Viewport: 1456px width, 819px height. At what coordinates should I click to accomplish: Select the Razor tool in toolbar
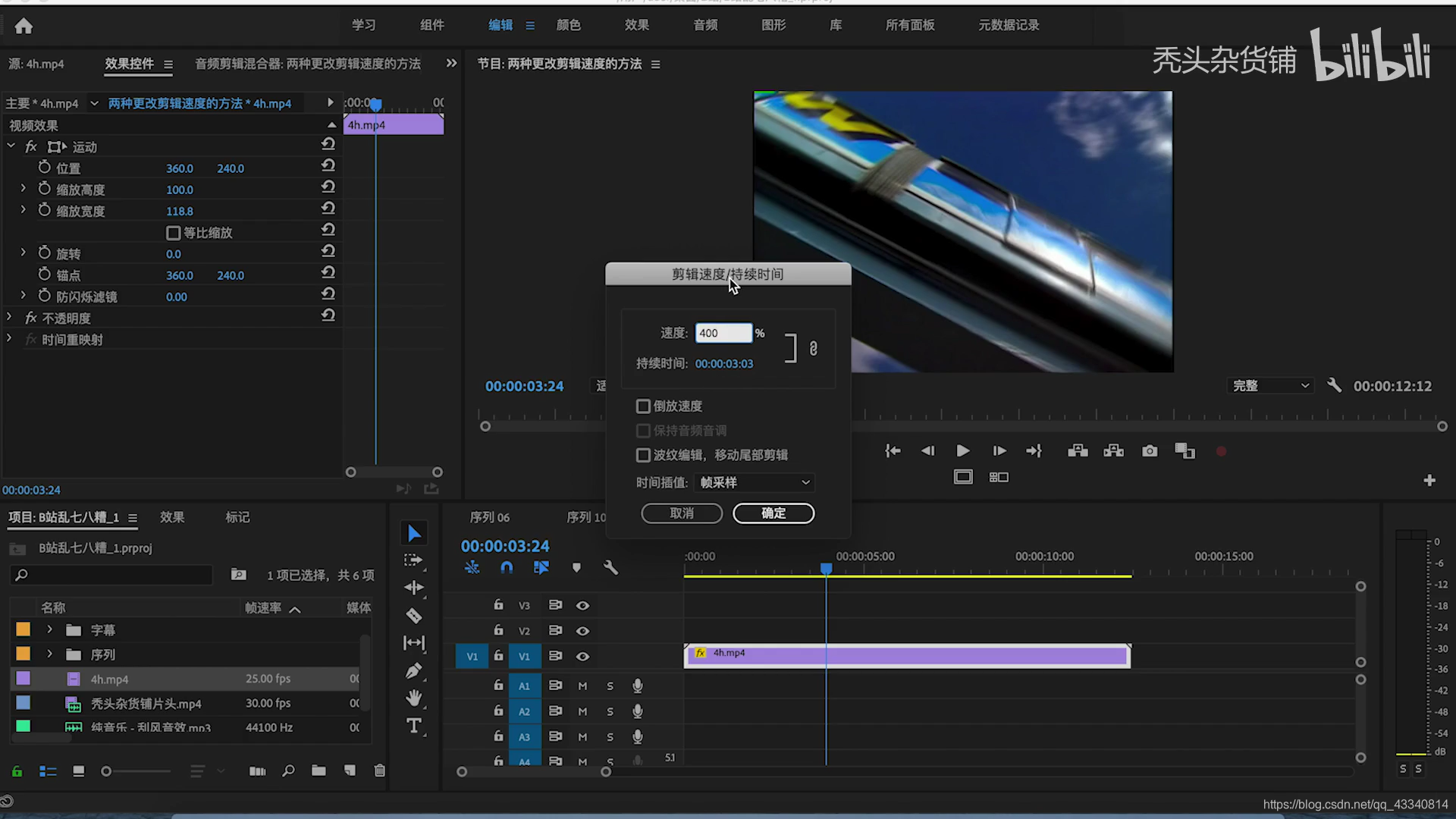[414, 616]
